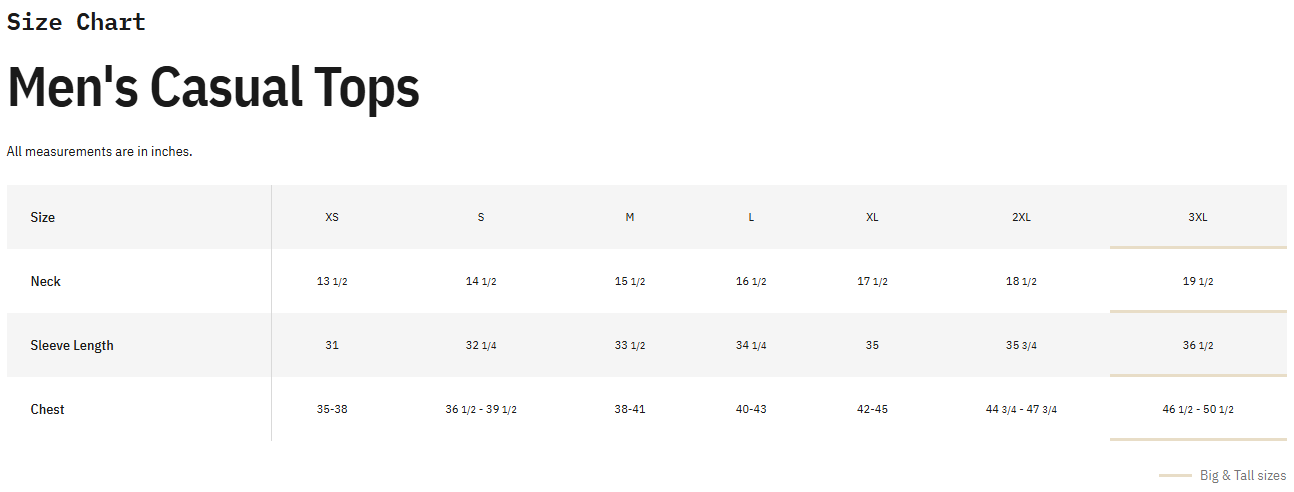The height and width of the screenshot is (492, 1294).
Task: Click the Chest row label
Action: coord(47,409)
